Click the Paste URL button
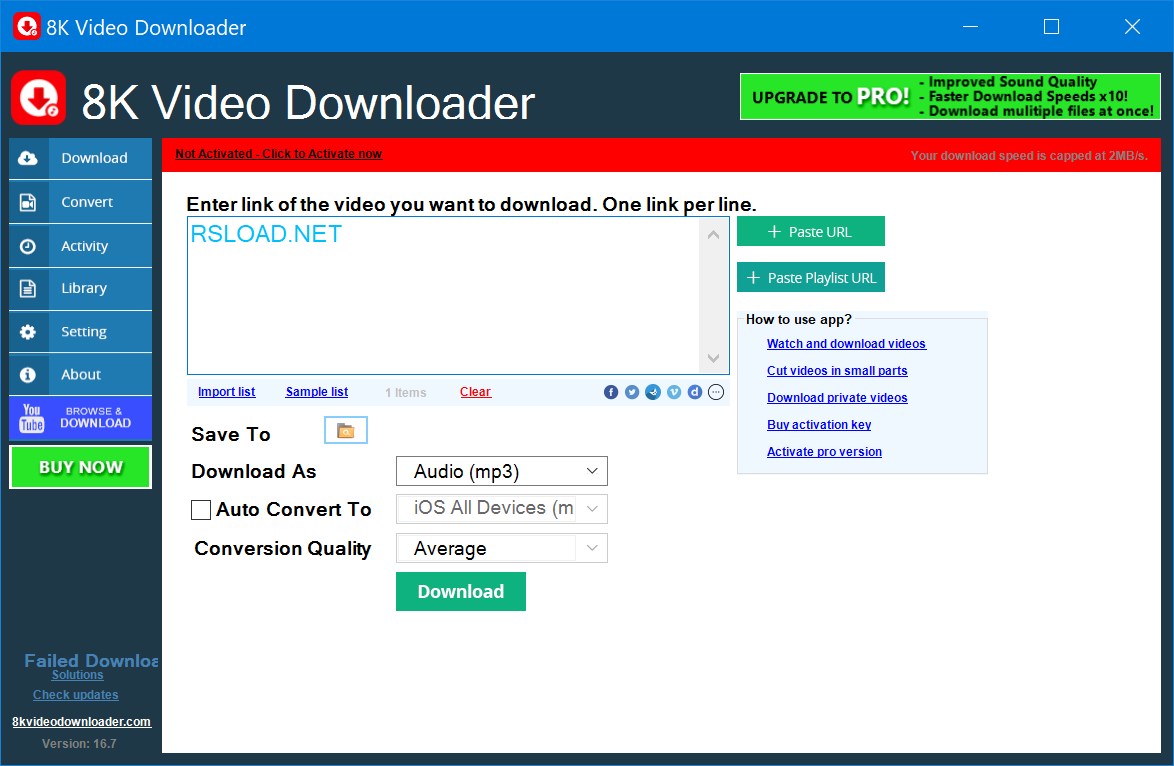The image size is (1174, 766). click(811, 231)
